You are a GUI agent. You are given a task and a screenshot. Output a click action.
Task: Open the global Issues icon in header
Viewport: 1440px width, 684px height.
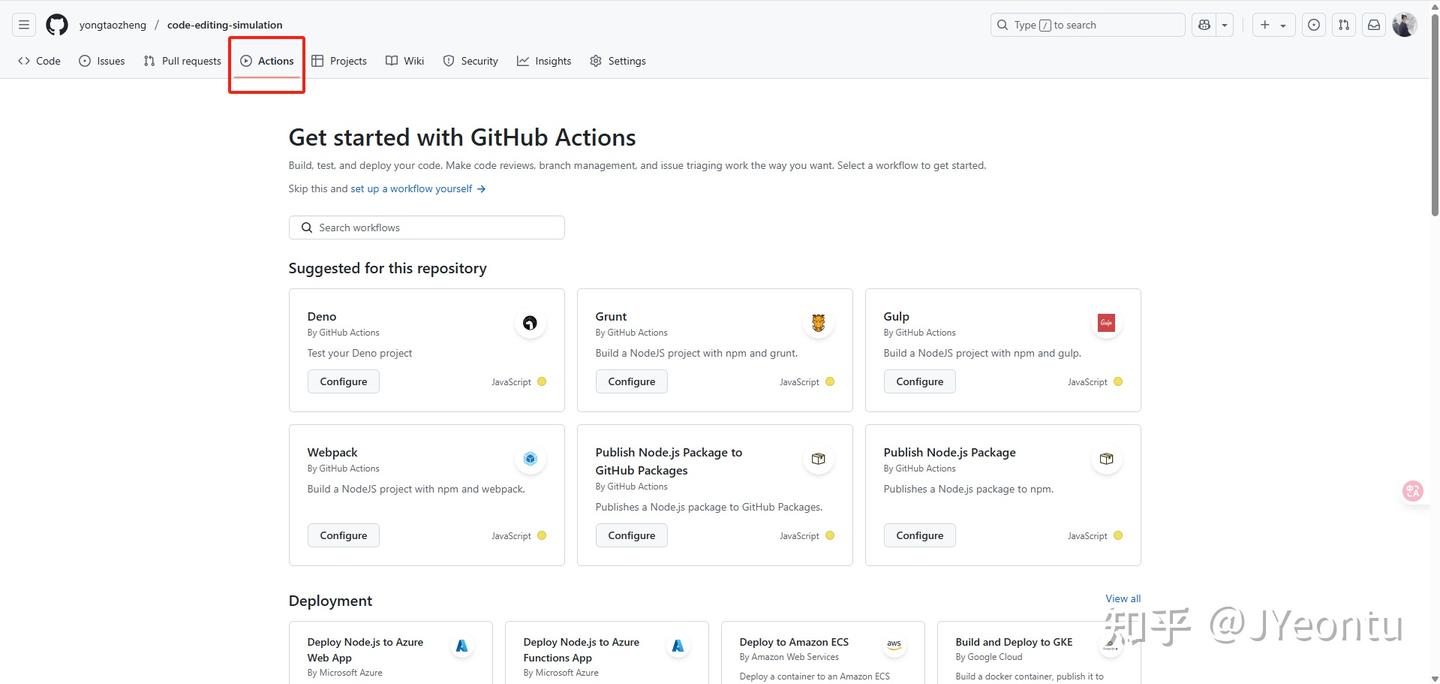(1314, 25)
